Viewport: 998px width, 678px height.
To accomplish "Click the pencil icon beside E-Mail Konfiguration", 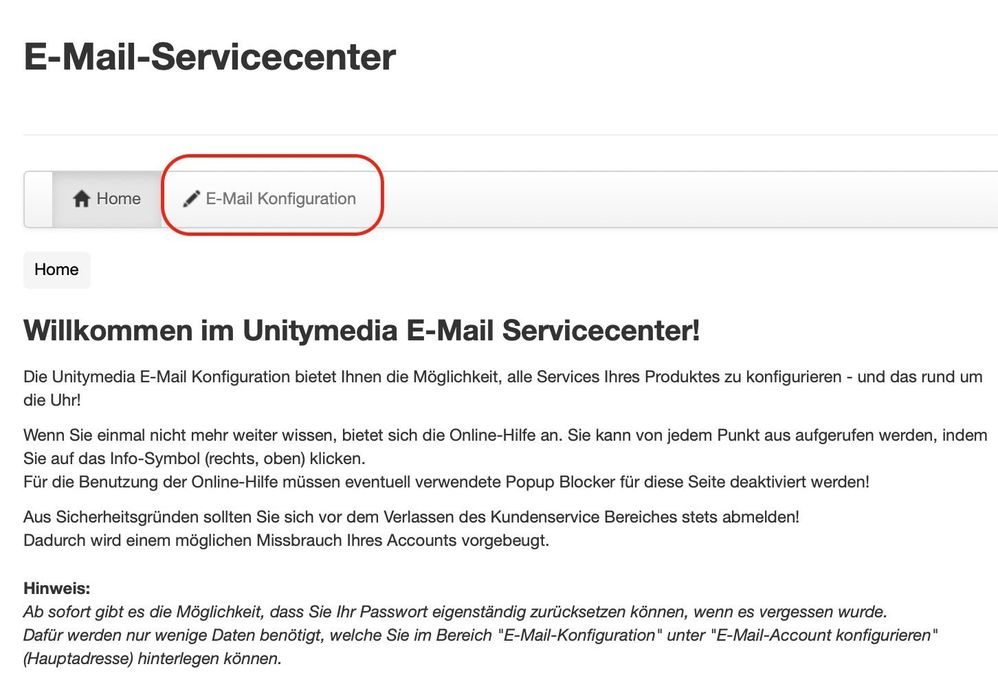I will tap(191, 199).
